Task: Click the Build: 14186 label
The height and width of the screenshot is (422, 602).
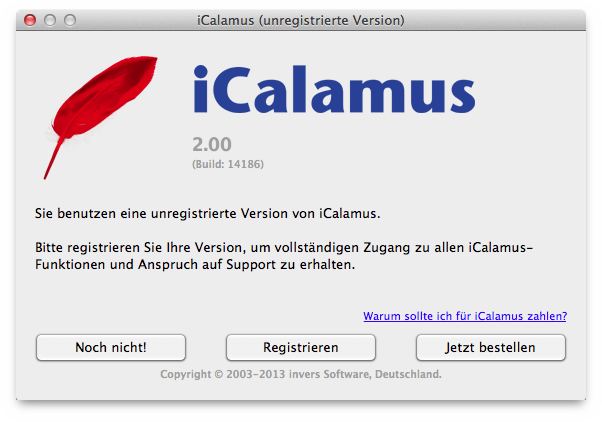Action: [228, 164]
